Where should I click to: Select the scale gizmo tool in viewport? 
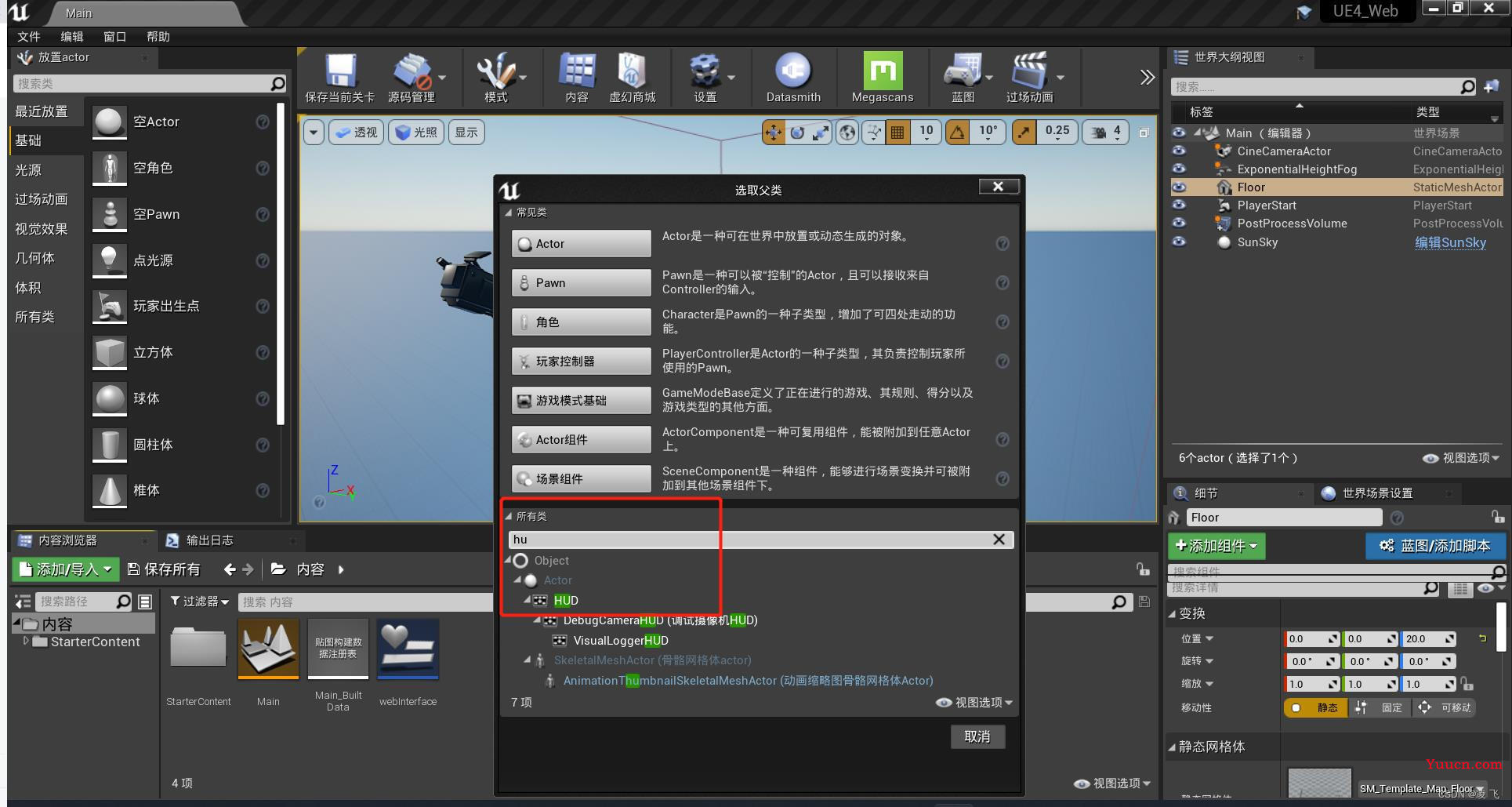(821, 133)
